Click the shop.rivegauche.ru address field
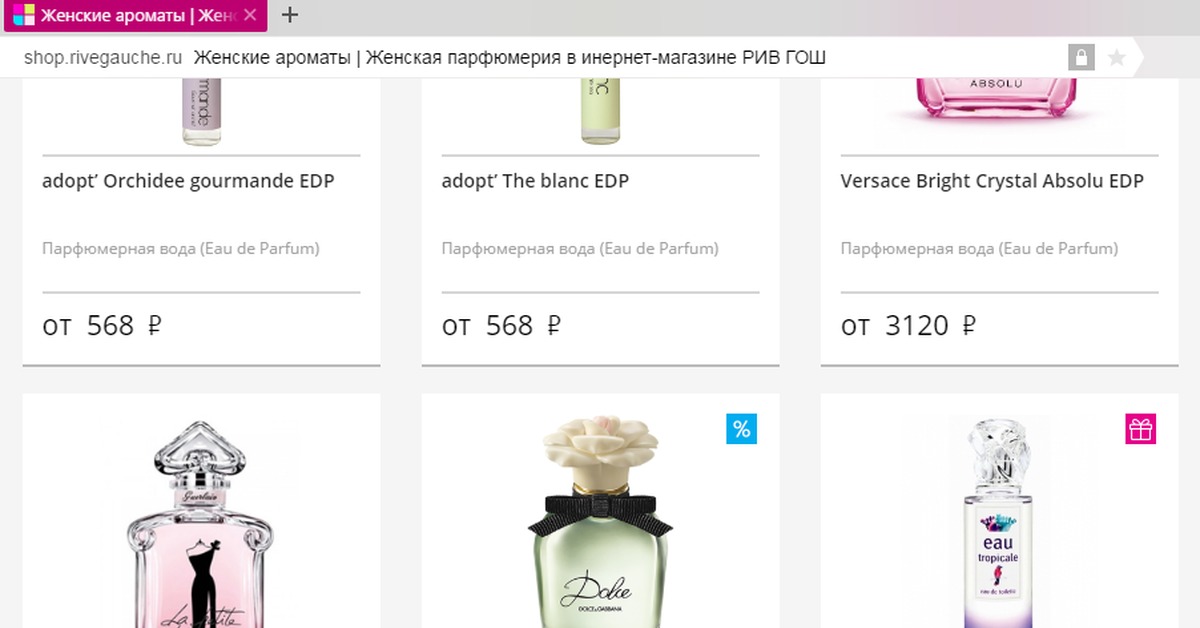 [104, 58]
